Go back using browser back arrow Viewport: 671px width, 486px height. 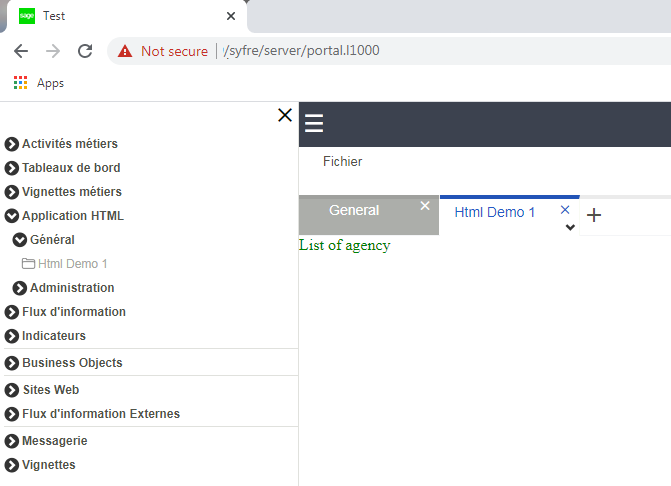[x=21, y=51]
